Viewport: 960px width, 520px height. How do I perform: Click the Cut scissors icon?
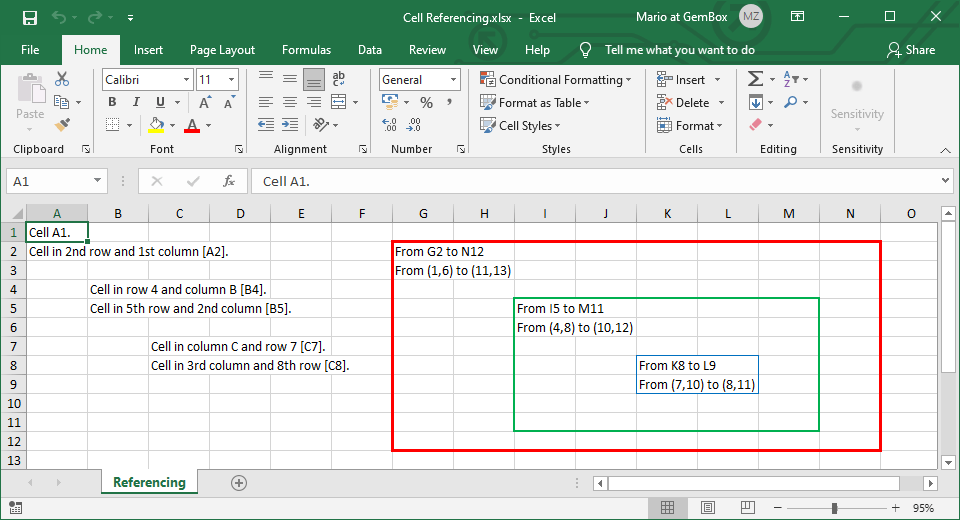[62, 80]
